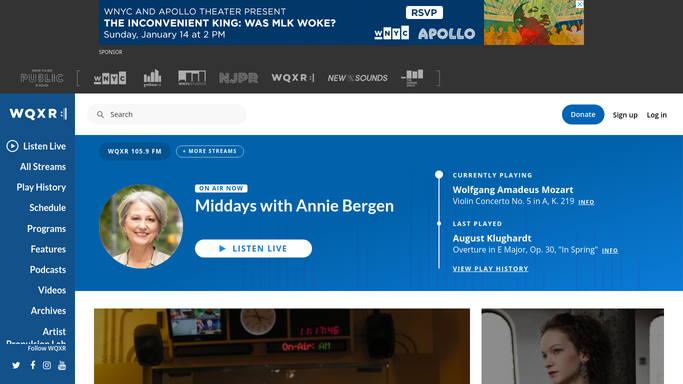Open Schedule in sidebar menu
The height and width of the screenshot is (384, 683).
pos(47,208)
